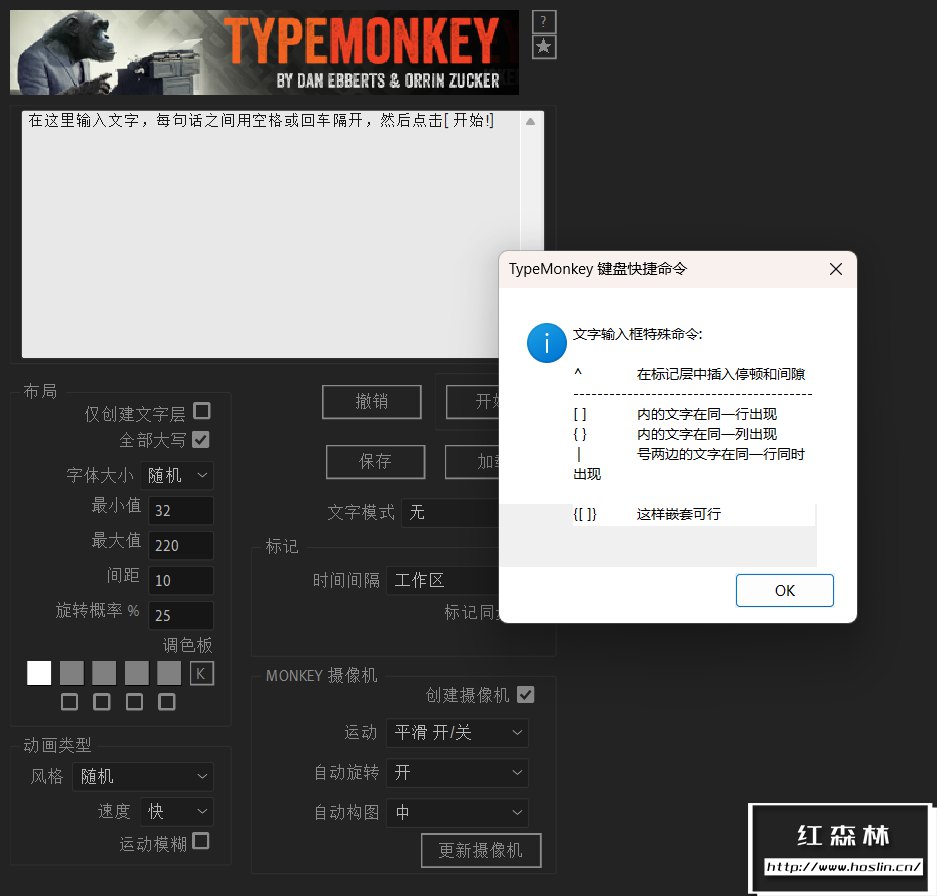Click the star icon under the help button
The height and width of the screenshot is (896, 937).
(544, 47)
